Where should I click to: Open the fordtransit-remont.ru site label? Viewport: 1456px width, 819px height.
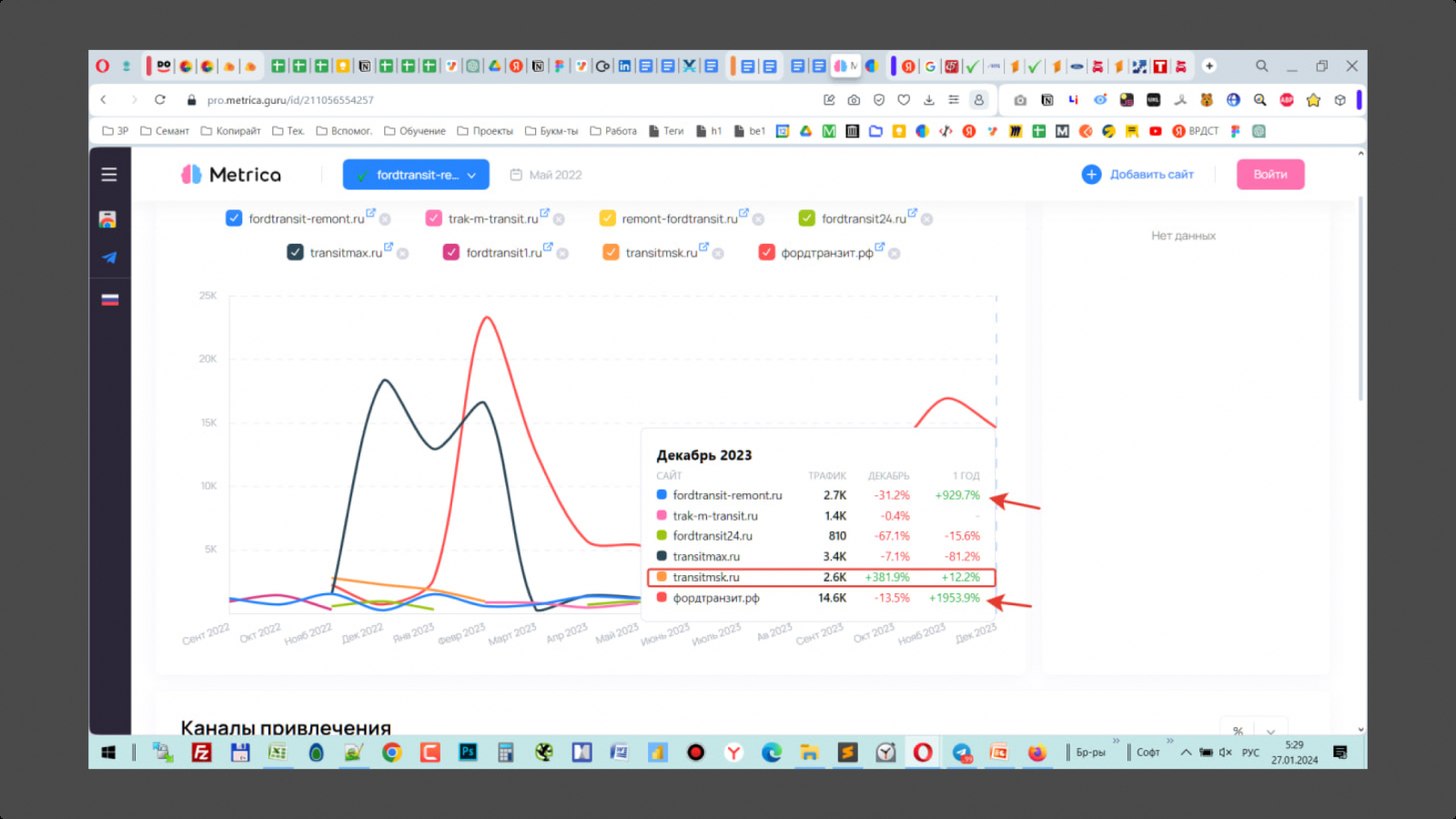tap(307, 219)
